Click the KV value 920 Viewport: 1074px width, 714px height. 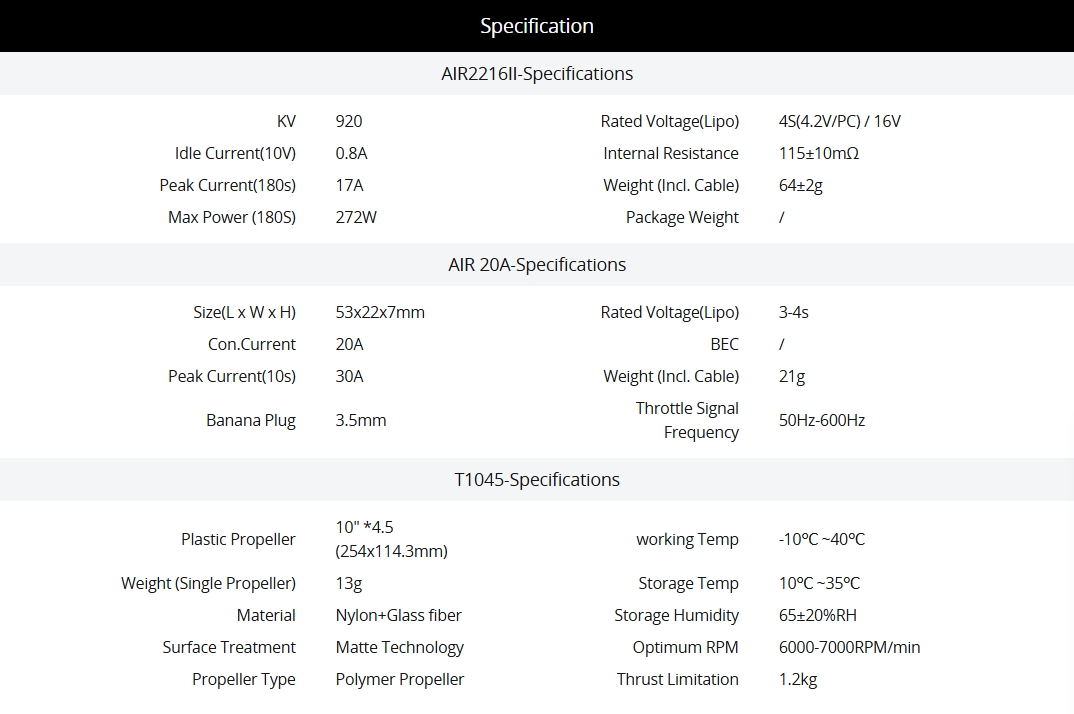coord(349,121)
